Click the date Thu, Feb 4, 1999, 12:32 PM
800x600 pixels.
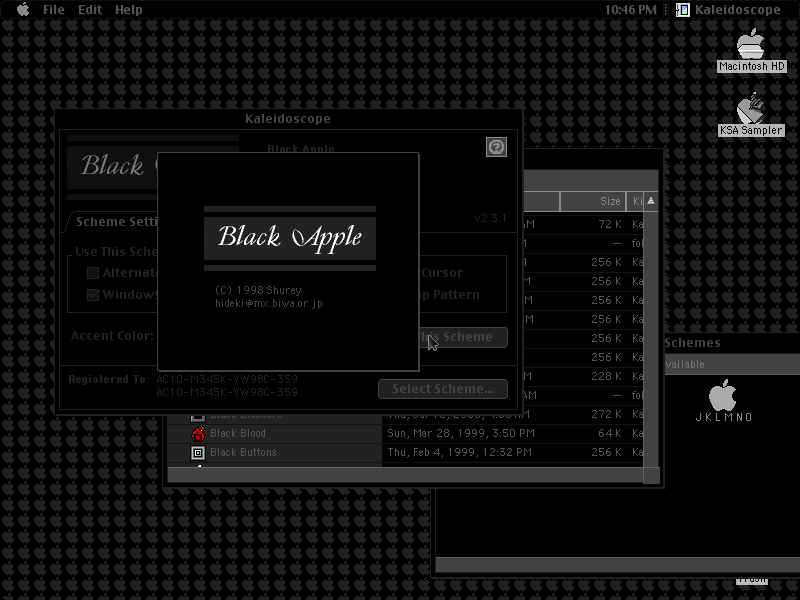coord(459,453)
